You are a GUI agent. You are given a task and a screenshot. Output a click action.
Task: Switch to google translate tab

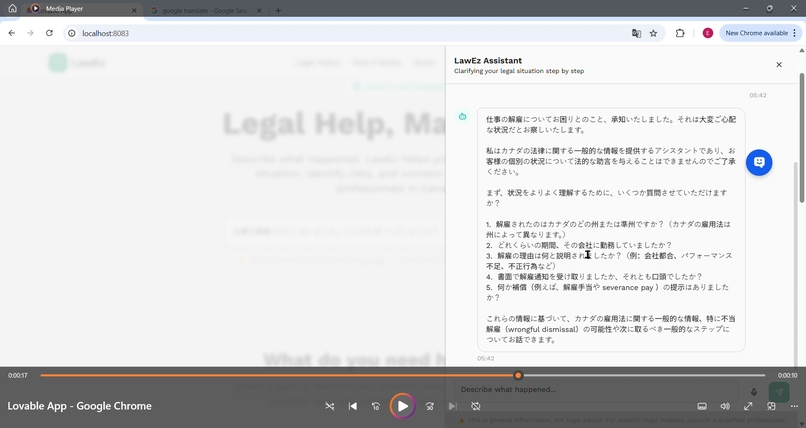point(205,10)
